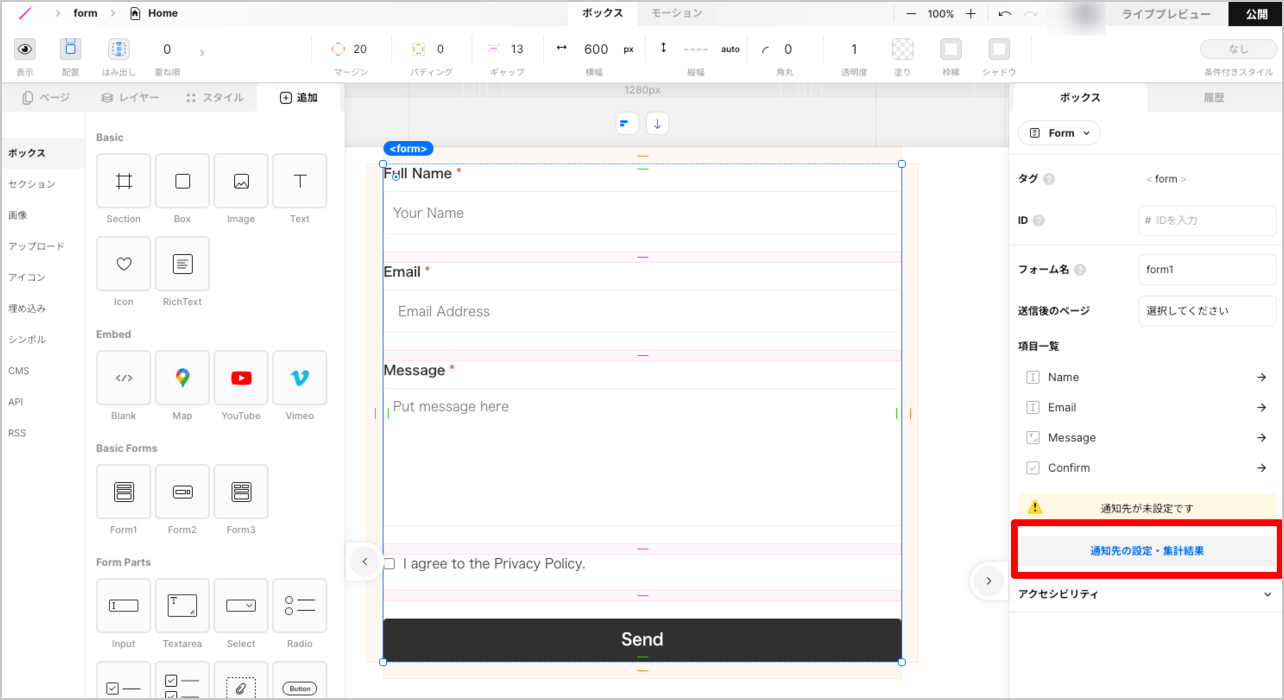Open the Name item arrow
Viewport: 1284px width, 700px height.
[1261, 377]
